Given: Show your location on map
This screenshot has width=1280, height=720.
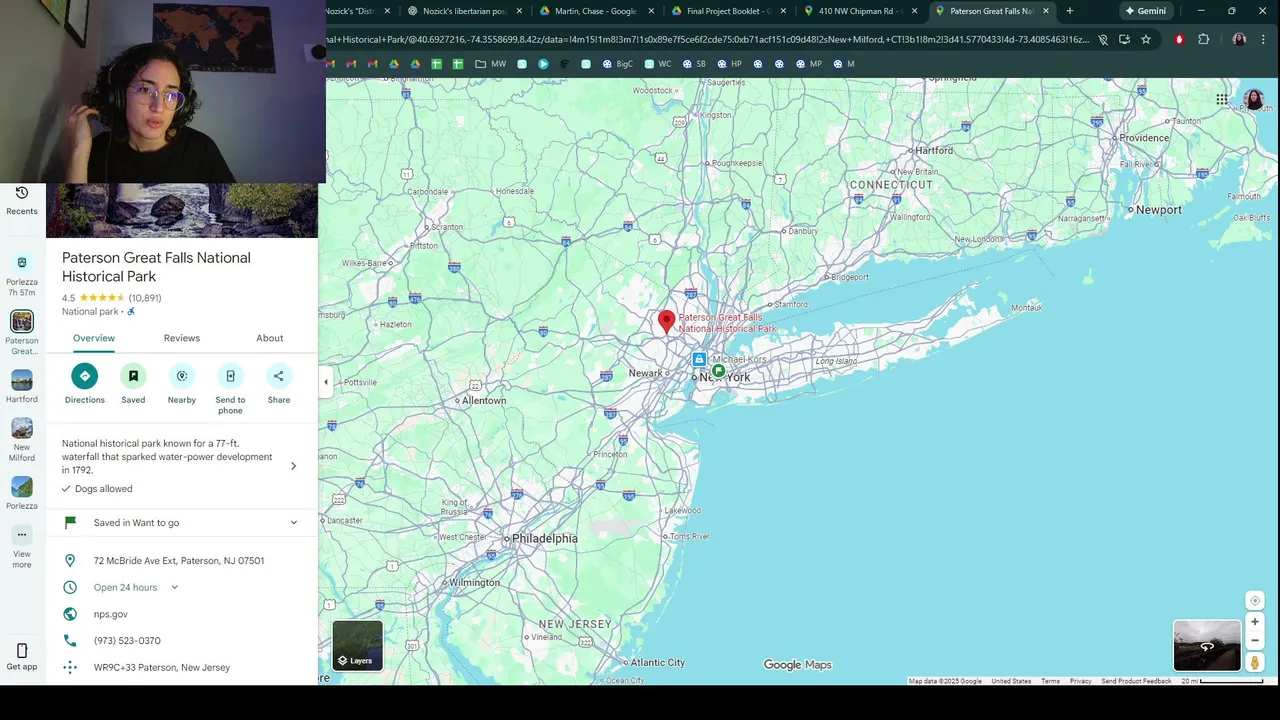Looking at the screenshot, I should point(1255,601).
